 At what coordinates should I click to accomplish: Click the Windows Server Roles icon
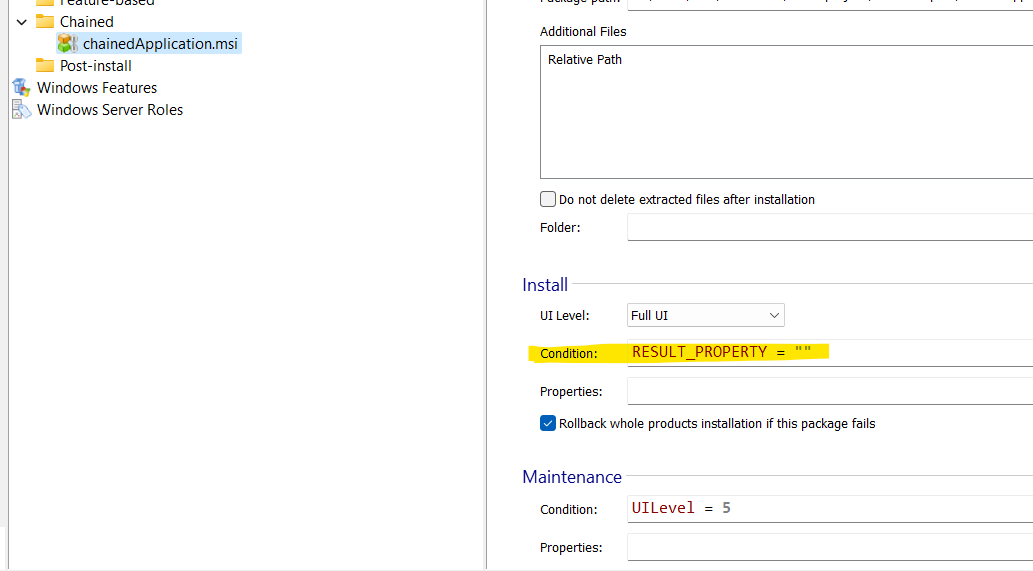tap(22, 109)
